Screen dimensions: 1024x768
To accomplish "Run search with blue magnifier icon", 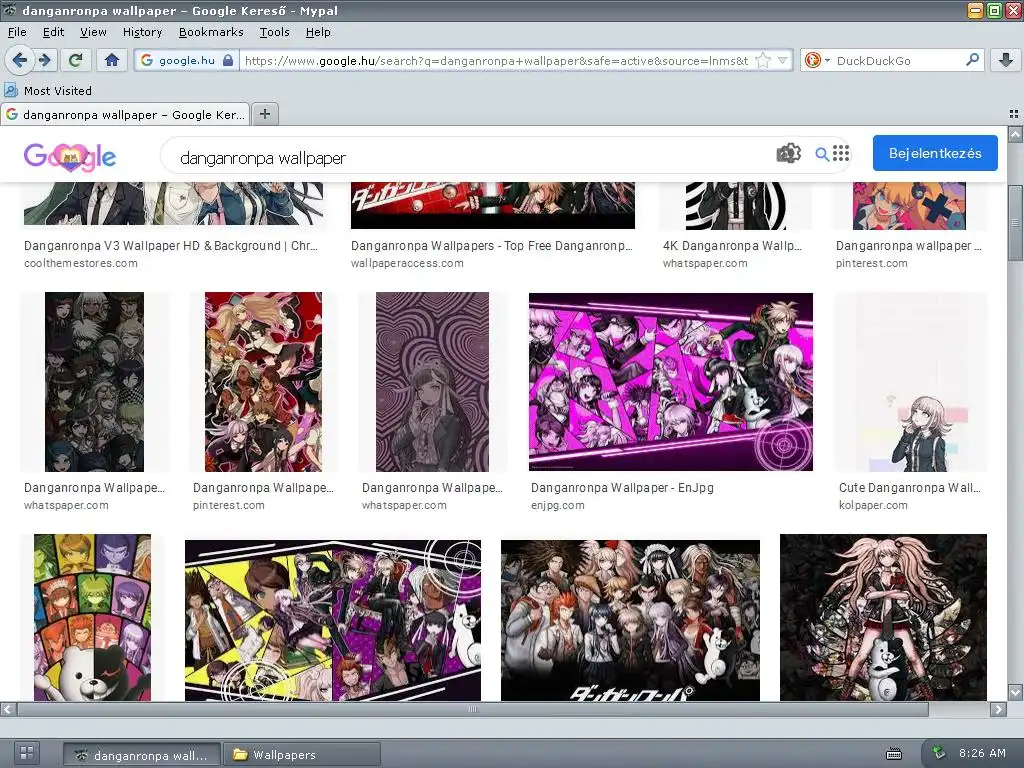I will coord(822,154).
